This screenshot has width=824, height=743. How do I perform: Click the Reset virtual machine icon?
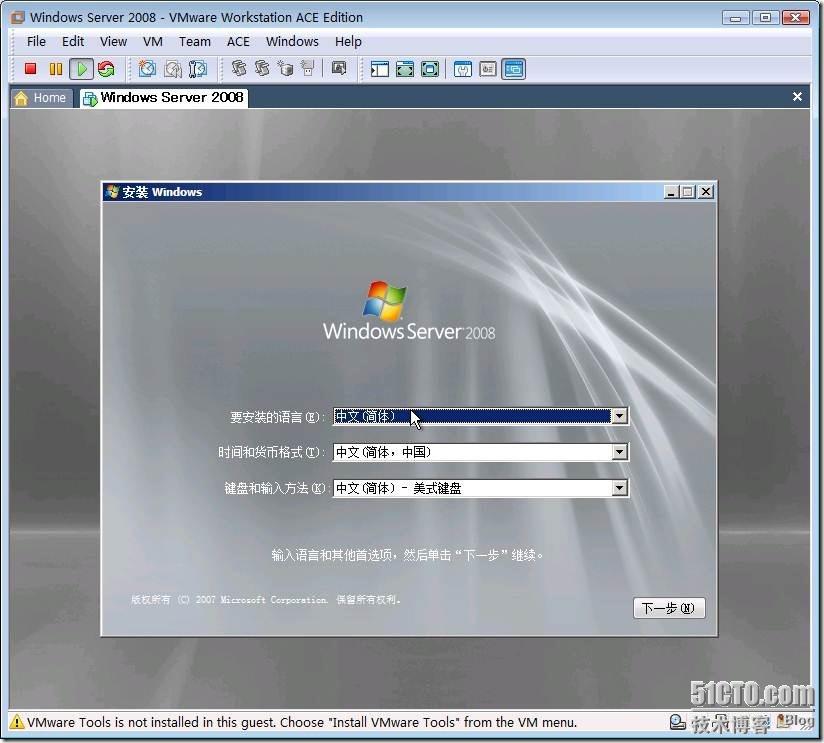pyautogui.click(x=106, y=69)
